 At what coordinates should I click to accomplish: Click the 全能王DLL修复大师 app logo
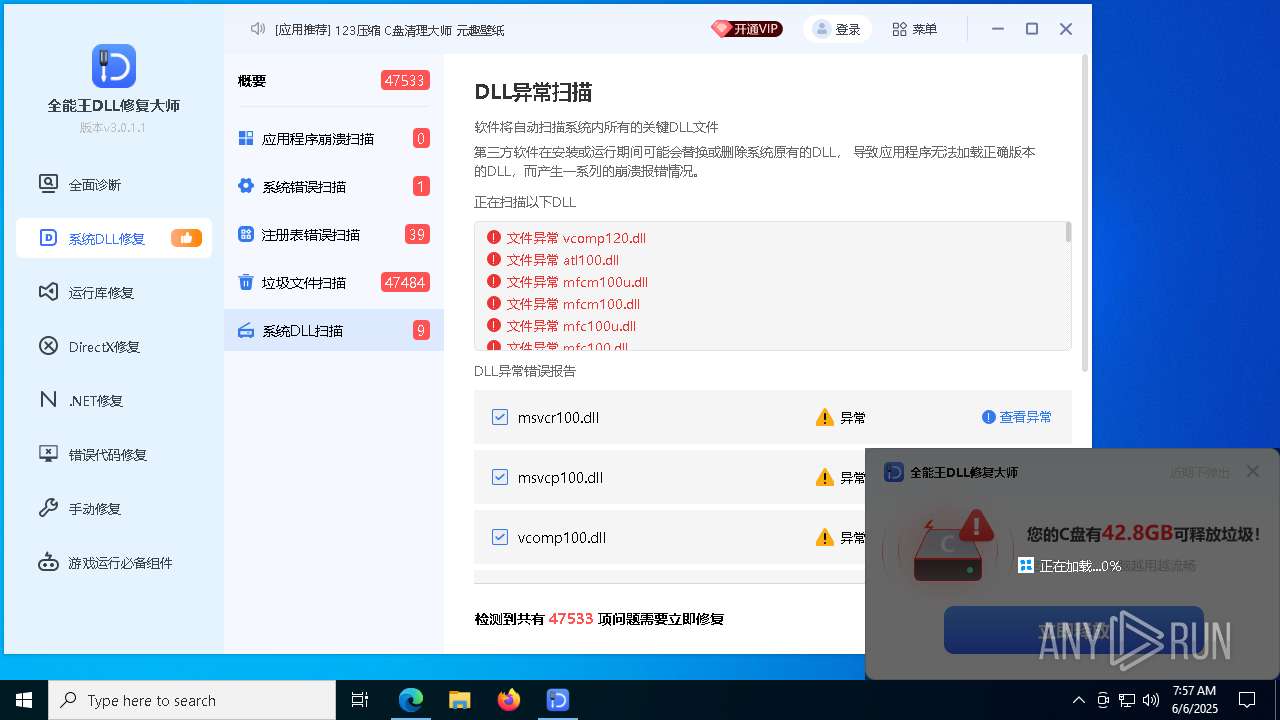tap(114, 66)
